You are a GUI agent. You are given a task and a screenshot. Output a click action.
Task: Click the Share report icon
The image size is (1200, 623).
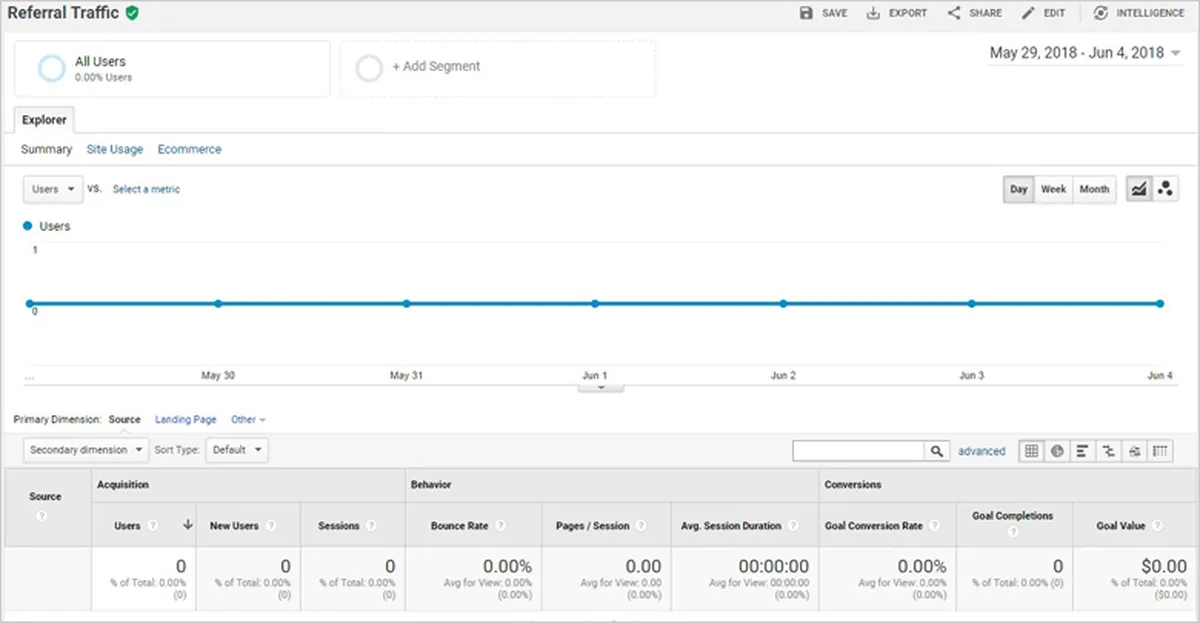(953, 13)
